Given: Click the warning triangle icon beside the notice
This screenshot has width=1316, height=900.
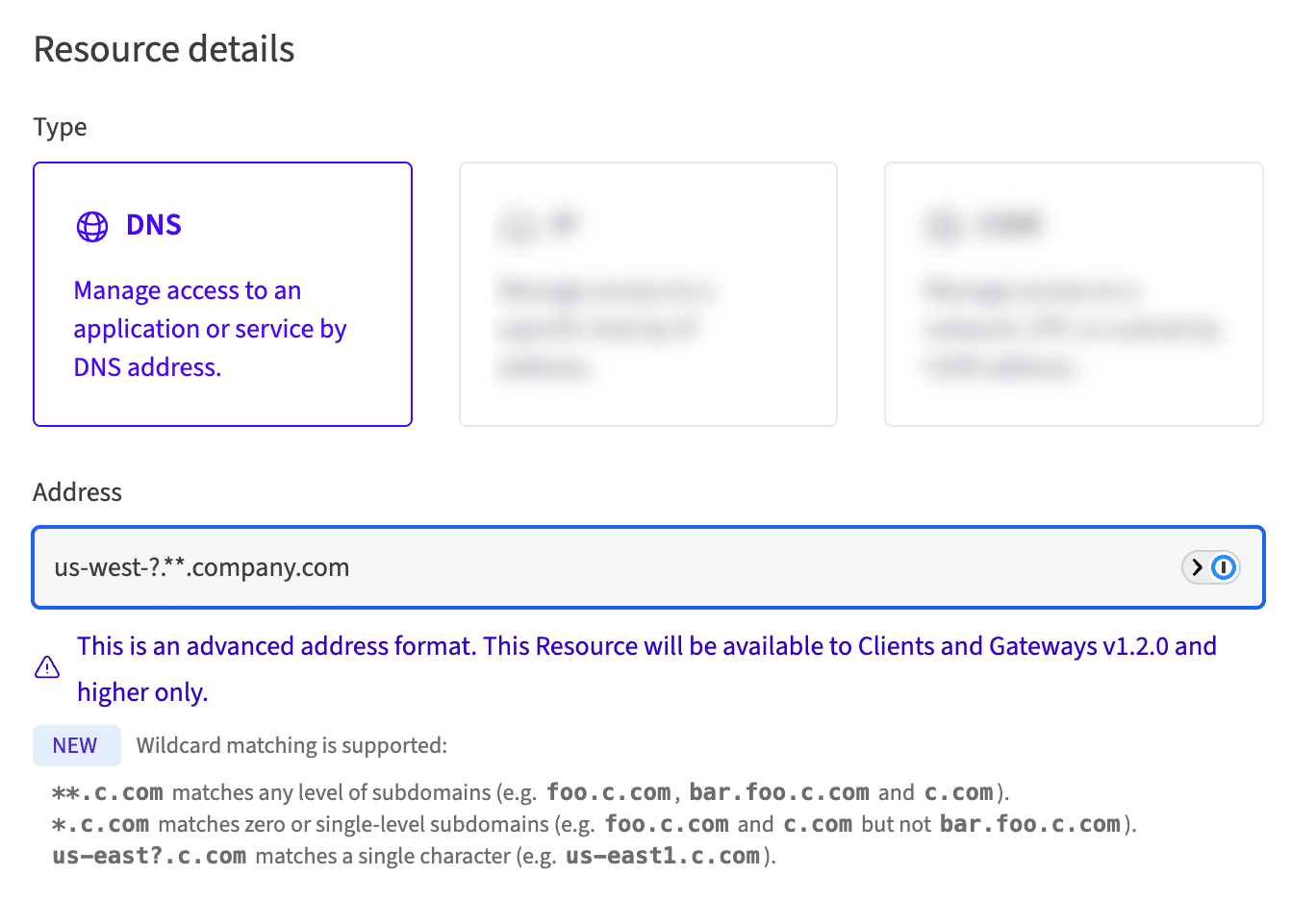Looking at the screenshot, I should [x=47, y=667].
